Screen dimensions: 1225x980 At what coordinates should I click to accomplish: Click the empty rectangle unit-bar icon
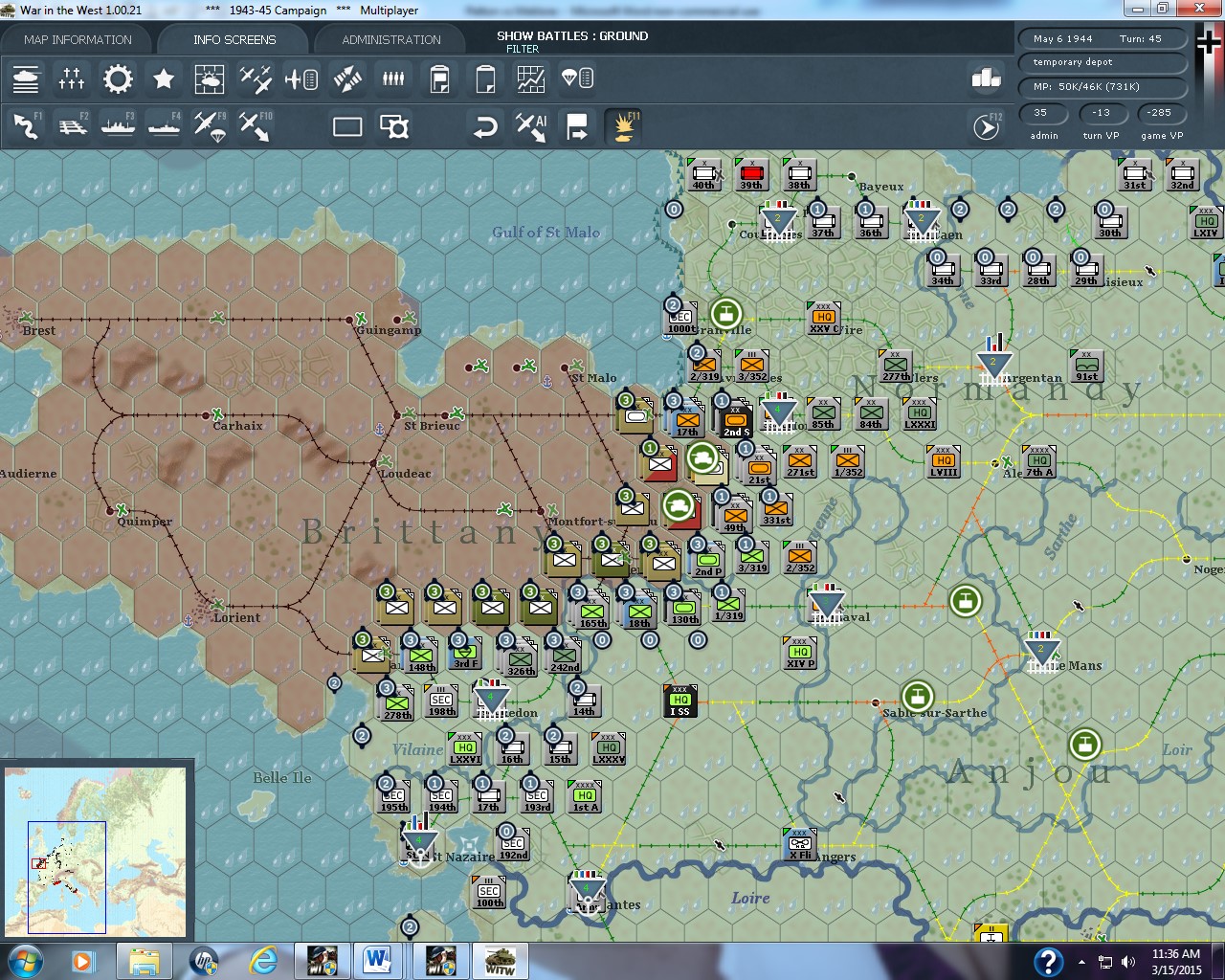tap(347, 126)
